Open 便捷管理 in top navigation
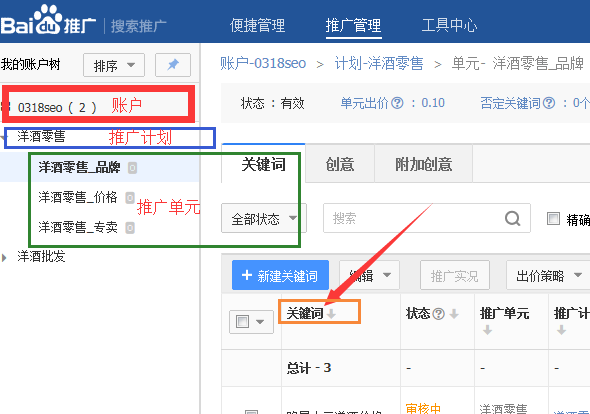Viewport: 590px width, 414px height. (x=257, y=25)
